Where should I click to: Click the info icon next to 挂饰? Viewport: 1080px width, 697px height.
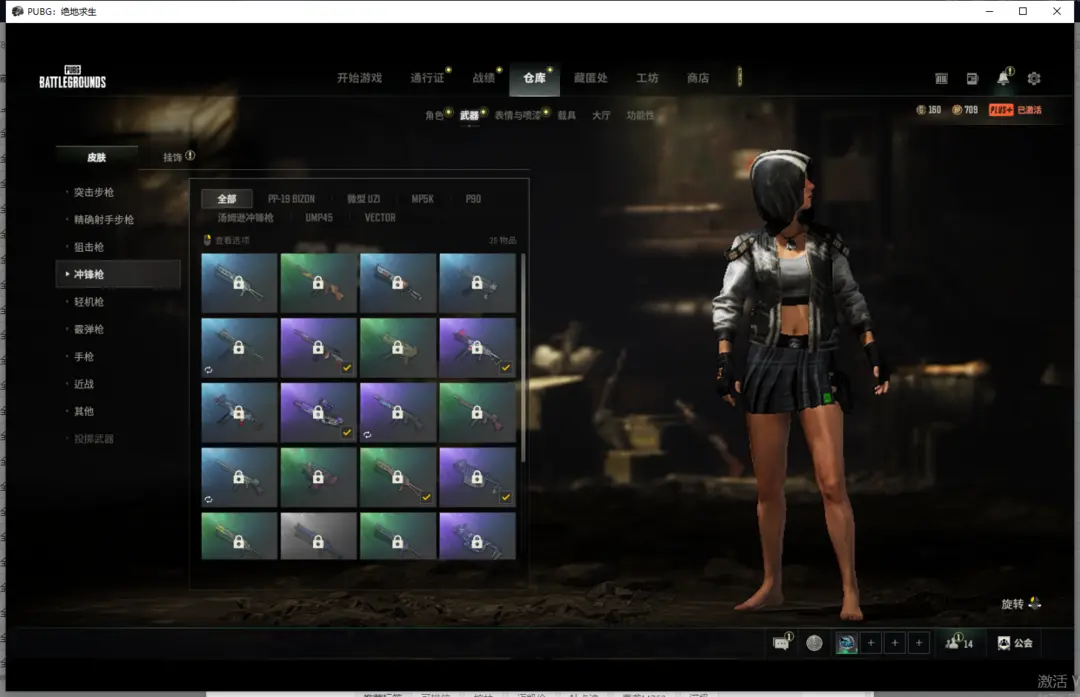[190, 156]
